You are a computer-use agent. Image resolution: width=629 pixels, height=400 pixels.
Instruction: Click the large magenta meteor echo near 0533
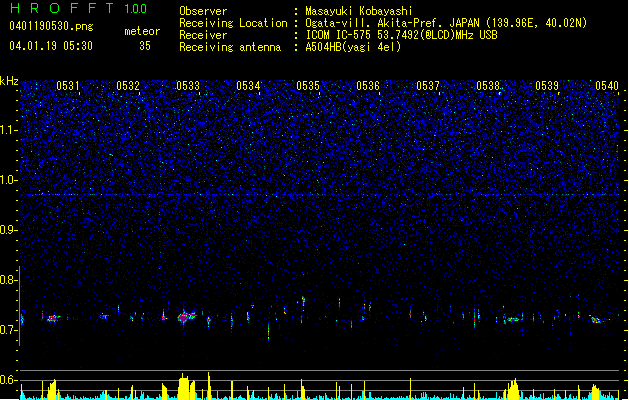tap(183, 318)
